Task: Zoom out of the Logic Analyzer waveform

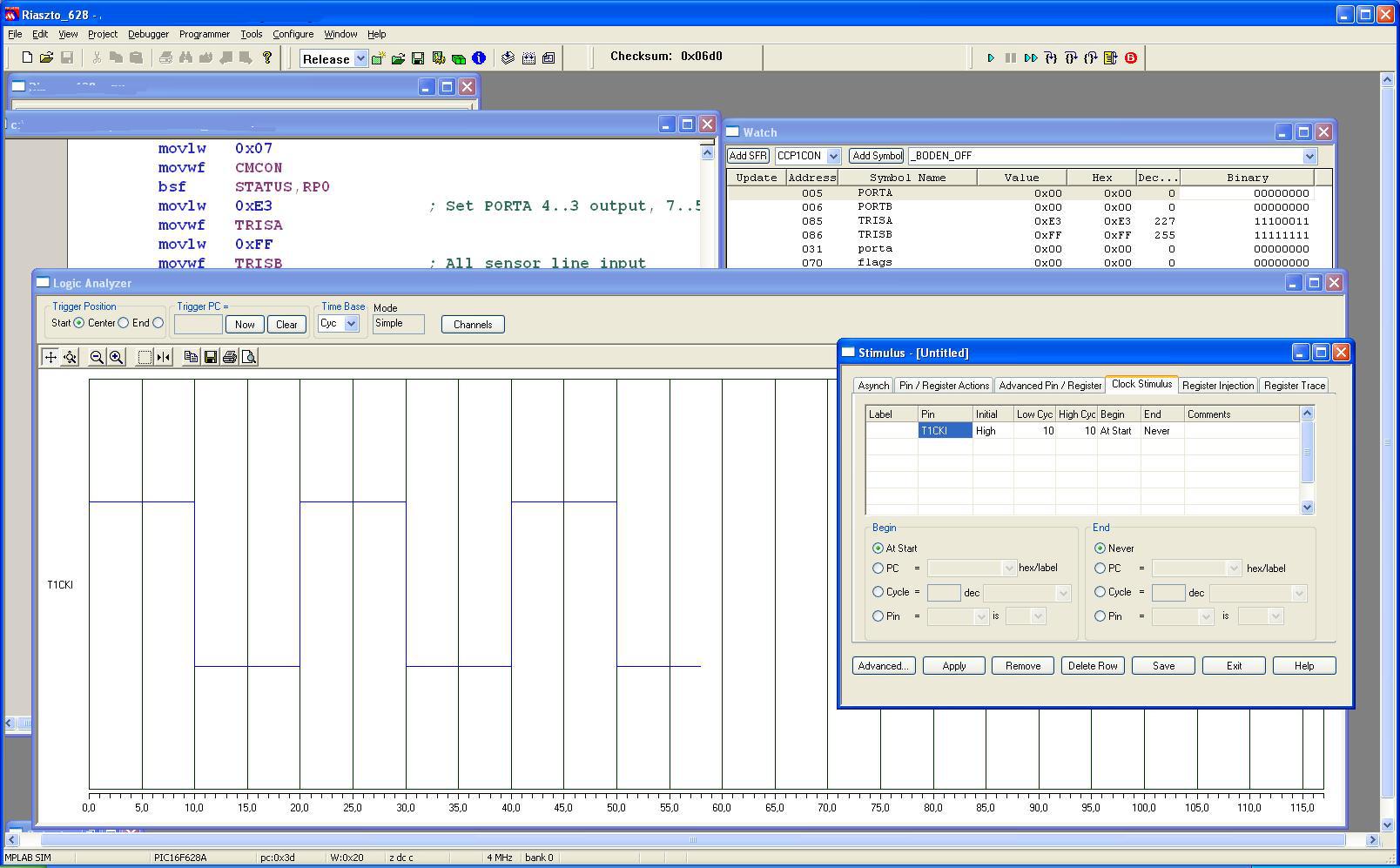Action: click(97, 357)
